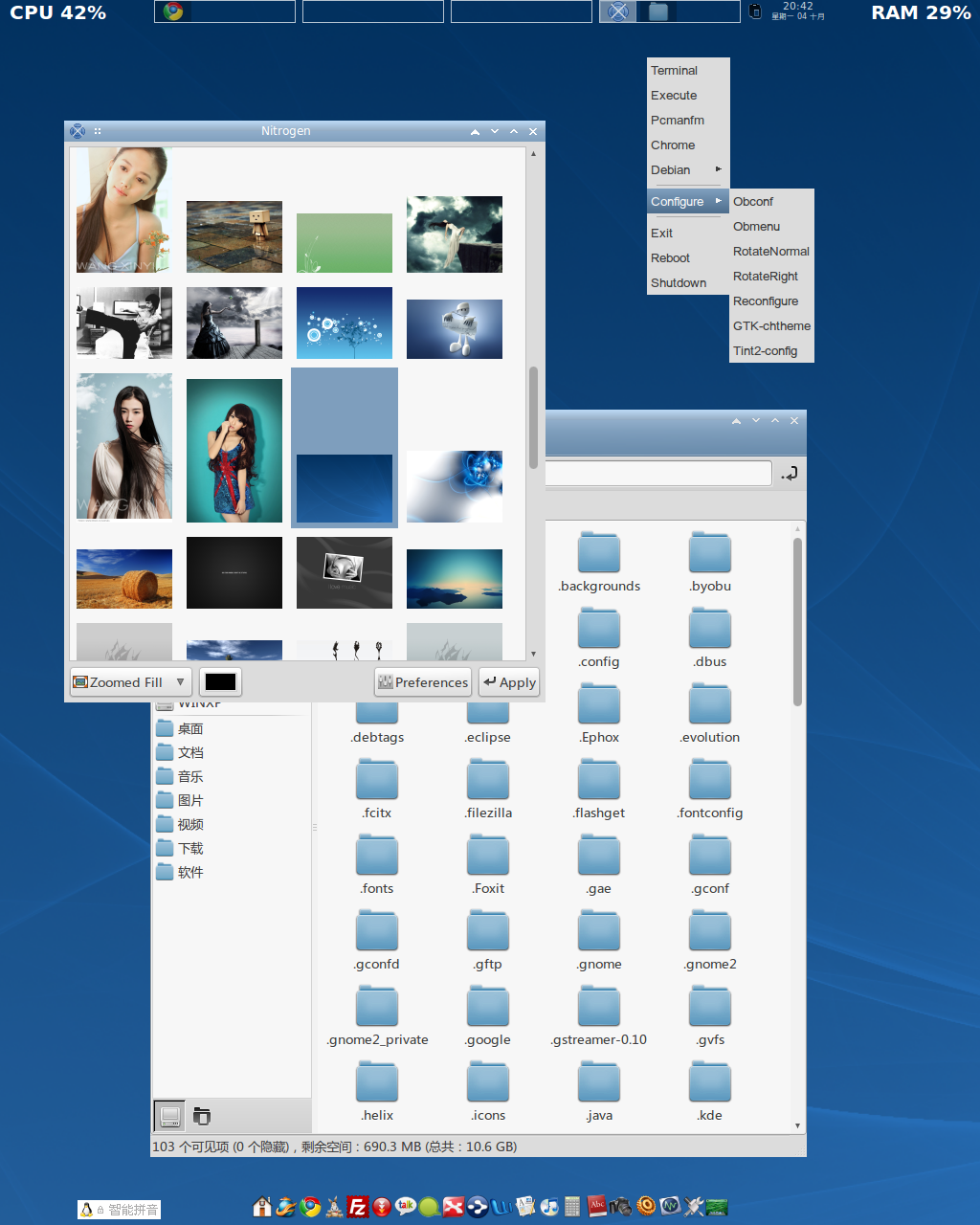Screen dimensions: 980x1225
Task: Select the box robot on tiles wallpaper thumbnail
Action: [234, 236]
